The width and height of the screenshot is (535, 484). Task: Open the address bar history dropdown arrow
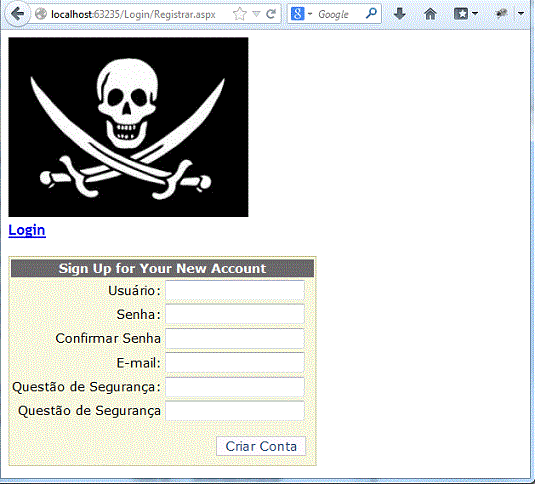[256, 14]
